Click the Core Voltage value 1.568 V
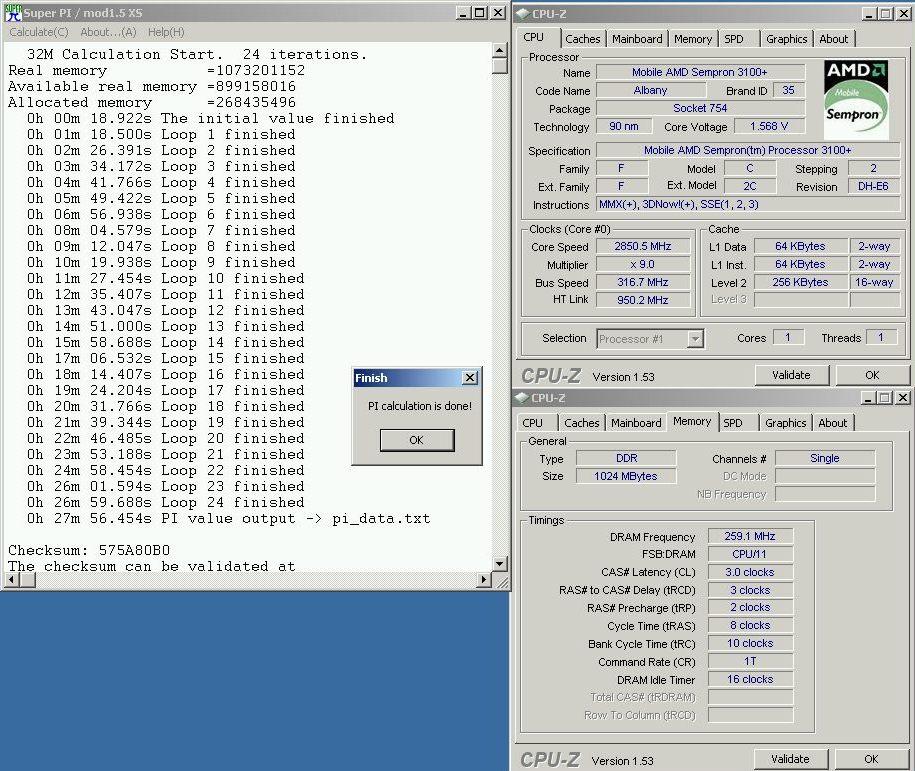Image resolution: width=915 pixels, height=771 pixels. 769,126
